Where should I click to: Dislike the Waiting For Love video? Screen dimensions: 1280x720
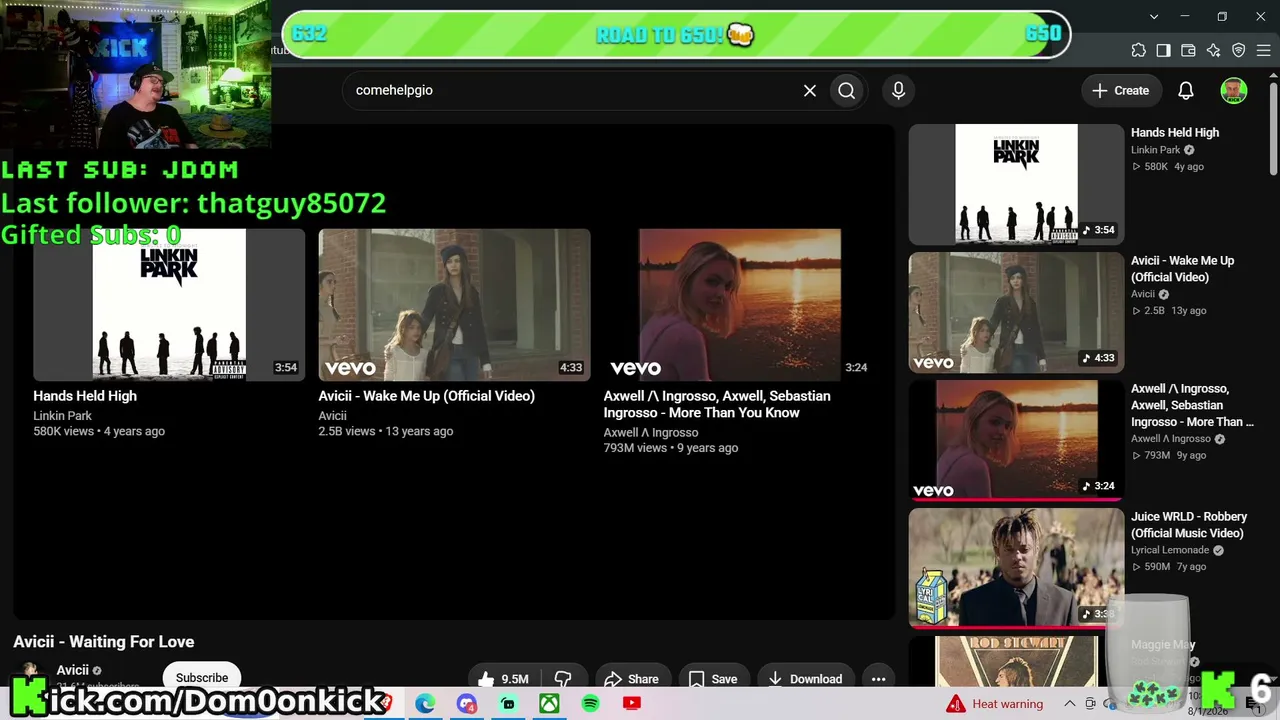563,679
